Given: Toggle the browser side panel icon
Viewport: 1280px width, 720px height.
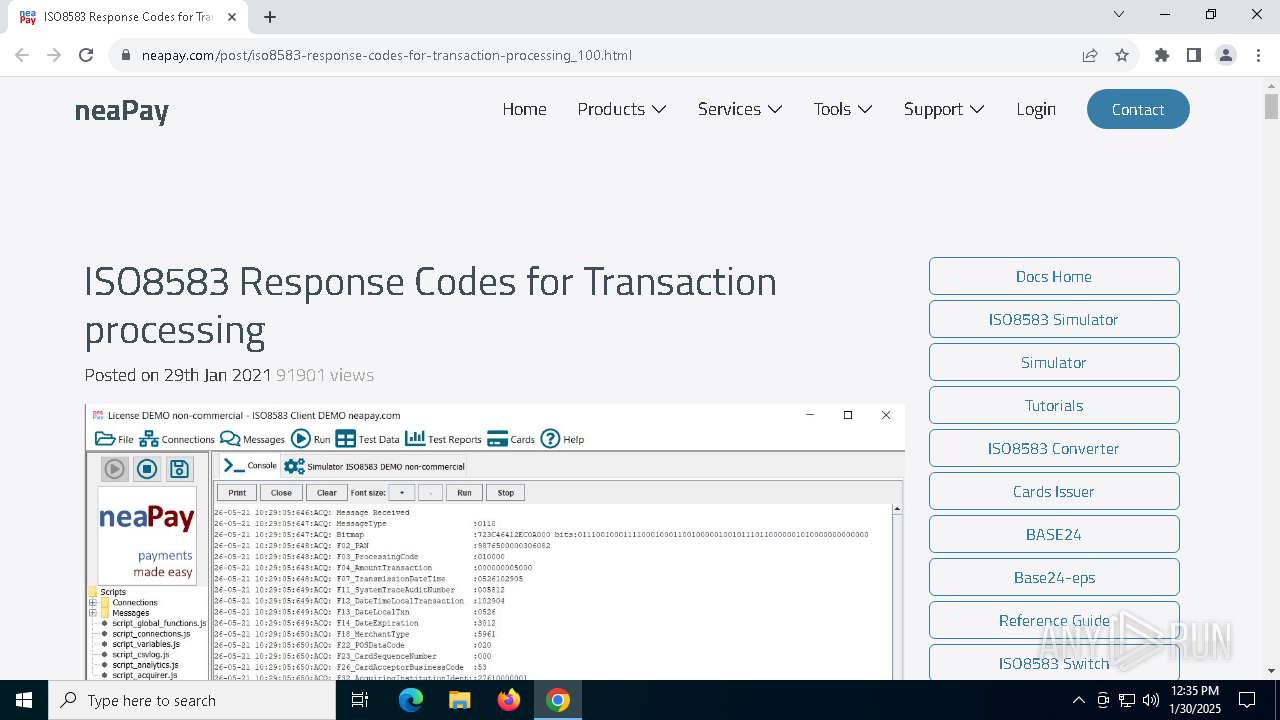Looking at the screenshot, I should [x=1194, y=55].
